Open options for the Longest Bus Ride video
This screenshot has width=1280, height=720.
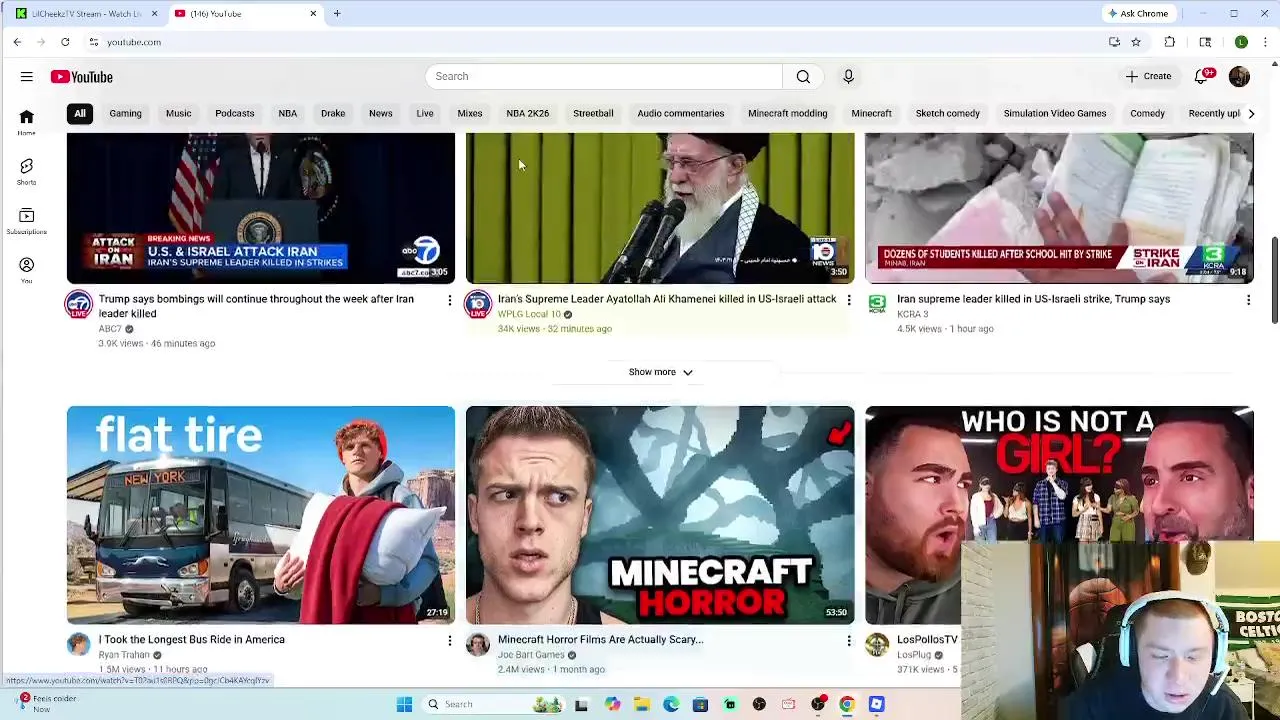tap(449, 640)
